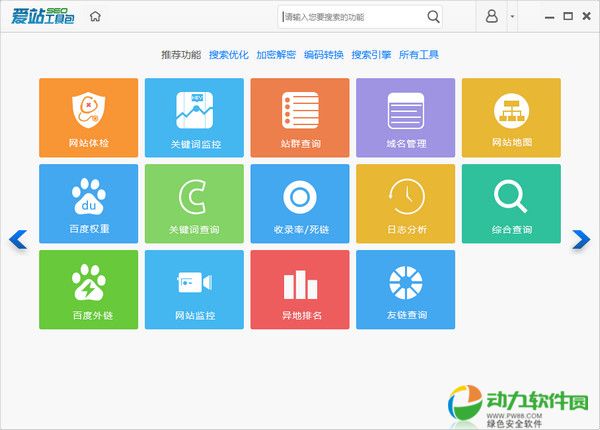Select the 推荐功能 tab

point(181,55)
